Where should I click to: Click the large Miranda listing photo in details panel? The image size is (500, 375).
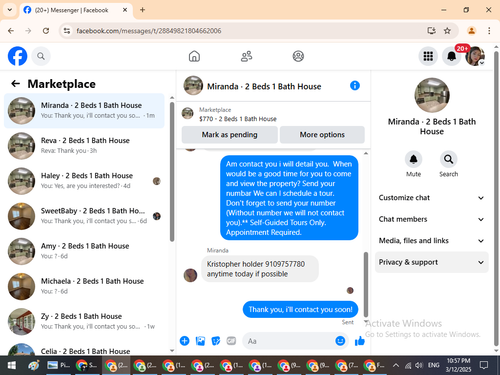pyautogui.click(x=432, y=95)
